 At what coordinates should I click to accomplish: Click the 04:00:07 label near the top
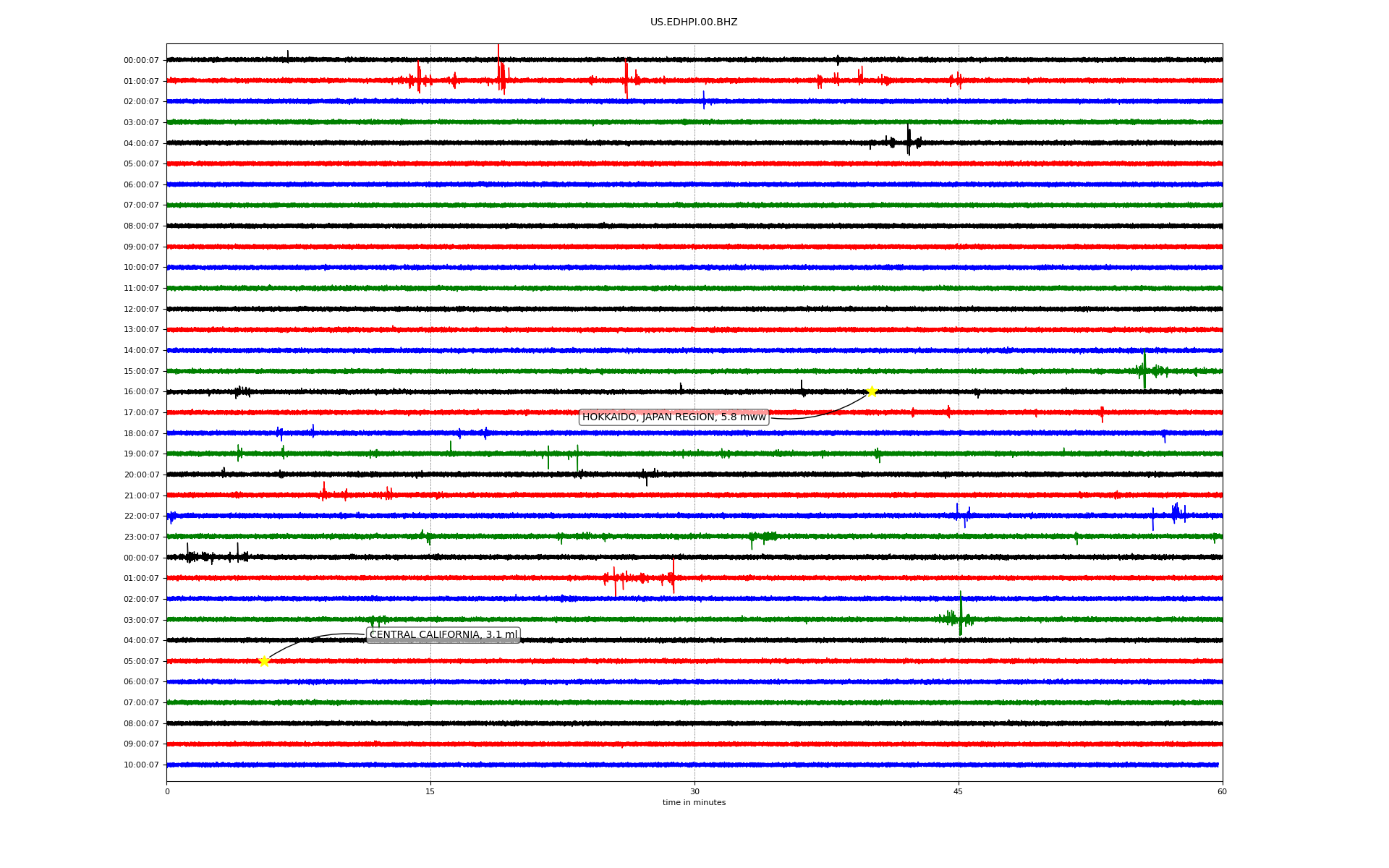click(x=141, y=144)
